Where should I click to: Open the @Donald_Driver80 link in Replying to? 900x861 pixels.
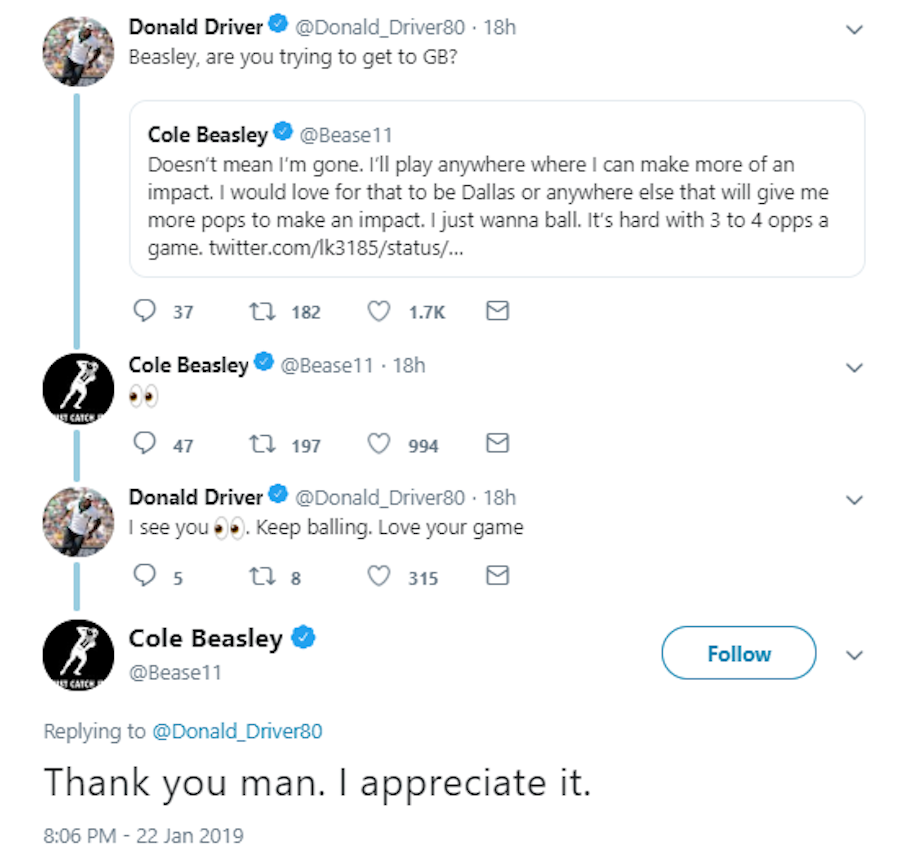pos(237,732)
